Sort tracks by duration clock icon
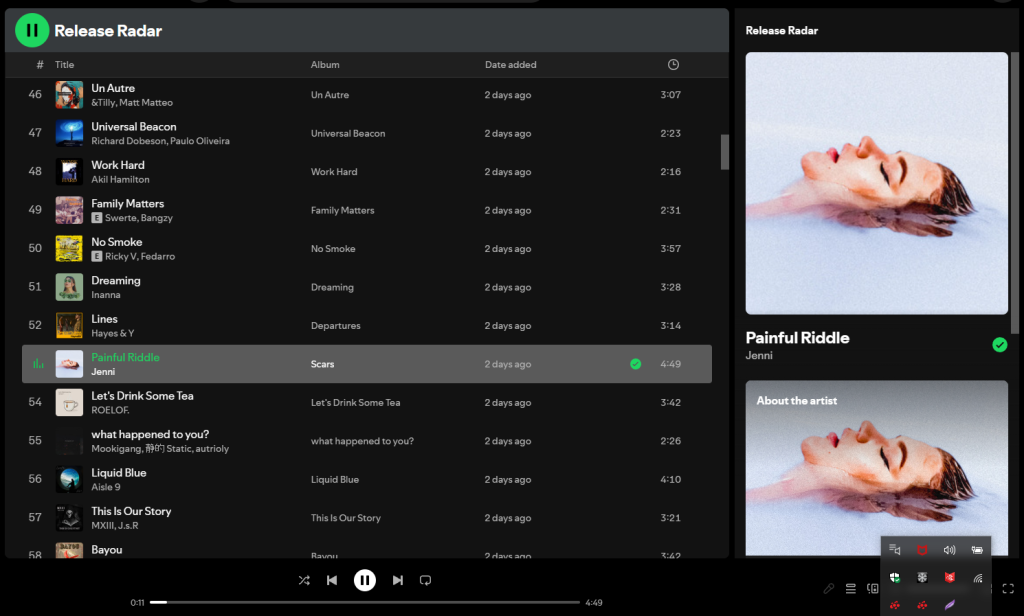1024x616 pixels. [673, 64]
